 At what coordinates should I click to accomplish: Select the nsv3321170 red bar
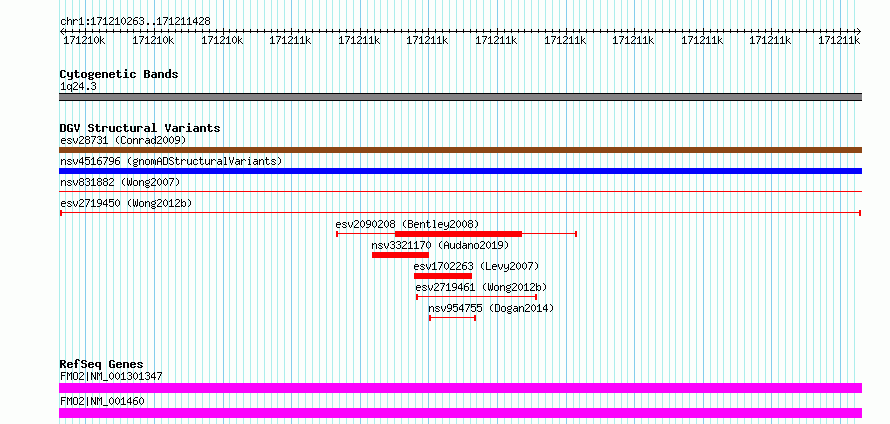[x=400, y=255]
